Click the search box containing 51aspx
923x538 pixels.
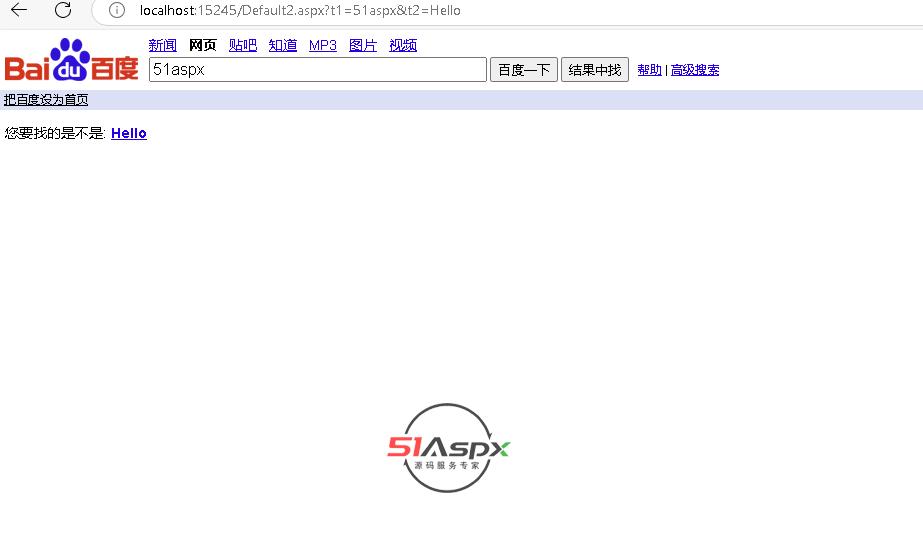[317, 70]
